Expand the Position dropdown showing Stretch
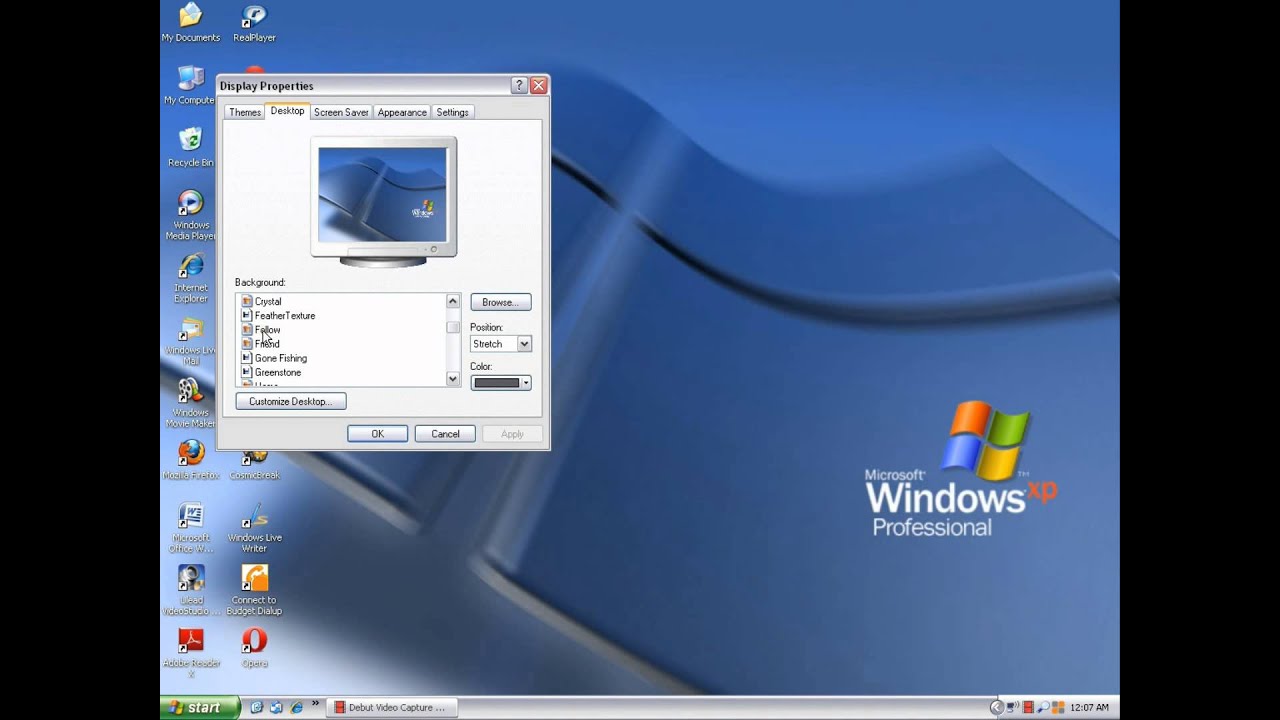The width and height of the screenshot is (1280, 720). click(x=524, y=344)
